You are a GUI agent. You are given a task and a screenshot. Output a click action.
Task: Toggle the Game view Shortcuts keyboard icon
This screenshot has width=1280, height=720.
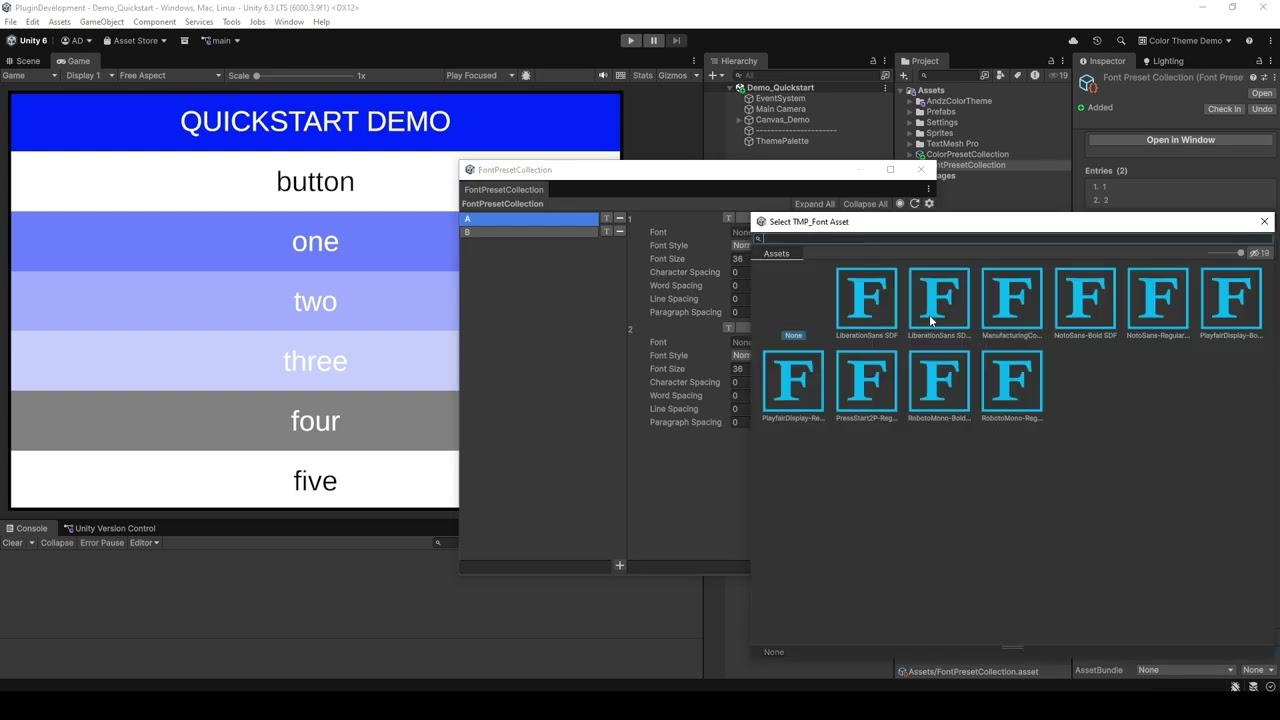(621, 76)
